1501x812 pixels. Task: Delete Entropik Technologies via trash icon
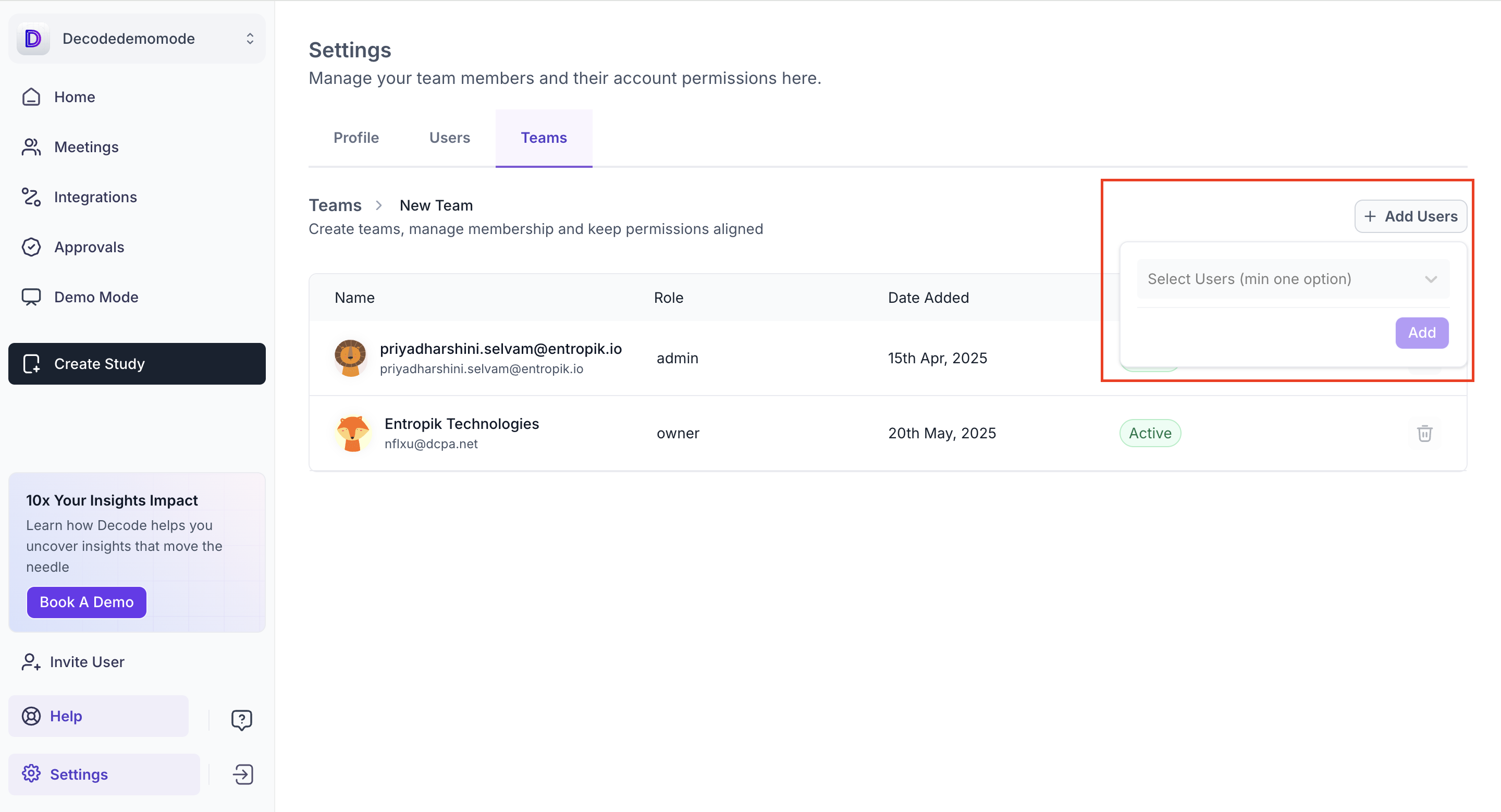point(1424,434)
